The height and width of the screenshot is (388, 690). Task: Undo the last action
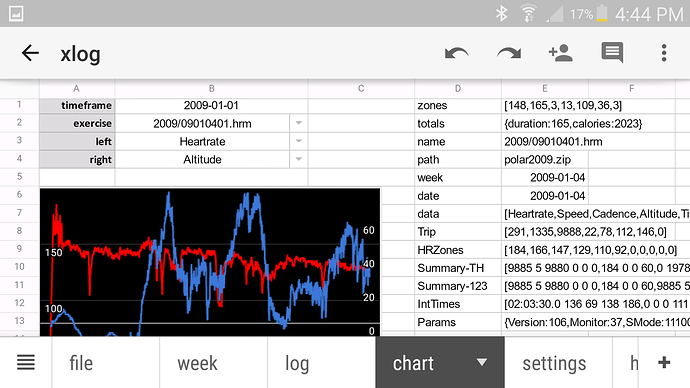click(456, 53)
